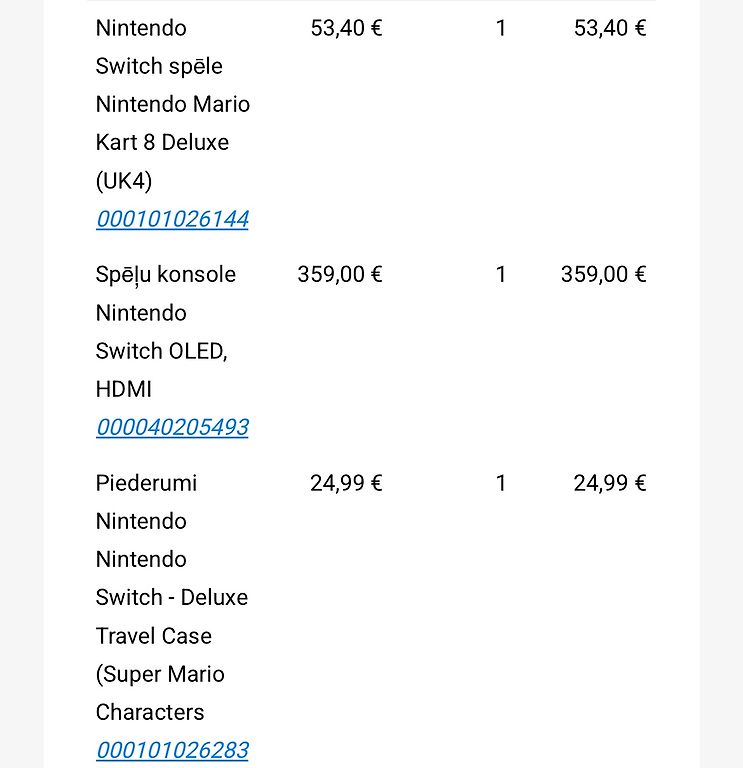The image size is (743, 768).
Task: Open product code link 000101026144
Action: (x=172, y=219)
